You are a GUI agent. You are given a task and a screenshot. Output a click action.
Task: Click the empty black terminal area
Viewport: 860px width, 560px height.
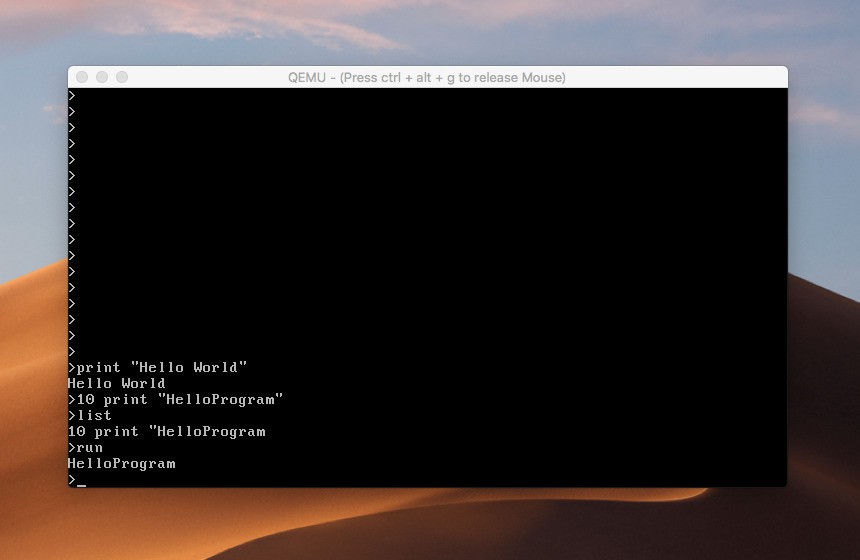coord(450,230)
